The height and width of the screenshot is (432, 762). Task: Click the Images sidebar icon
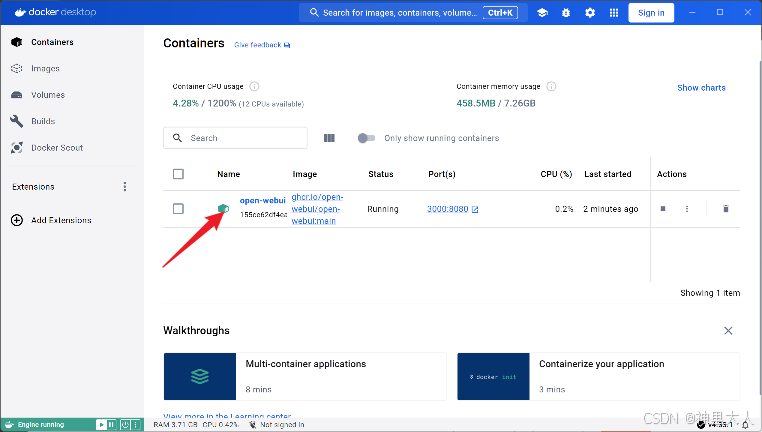(x=17, y=69)
